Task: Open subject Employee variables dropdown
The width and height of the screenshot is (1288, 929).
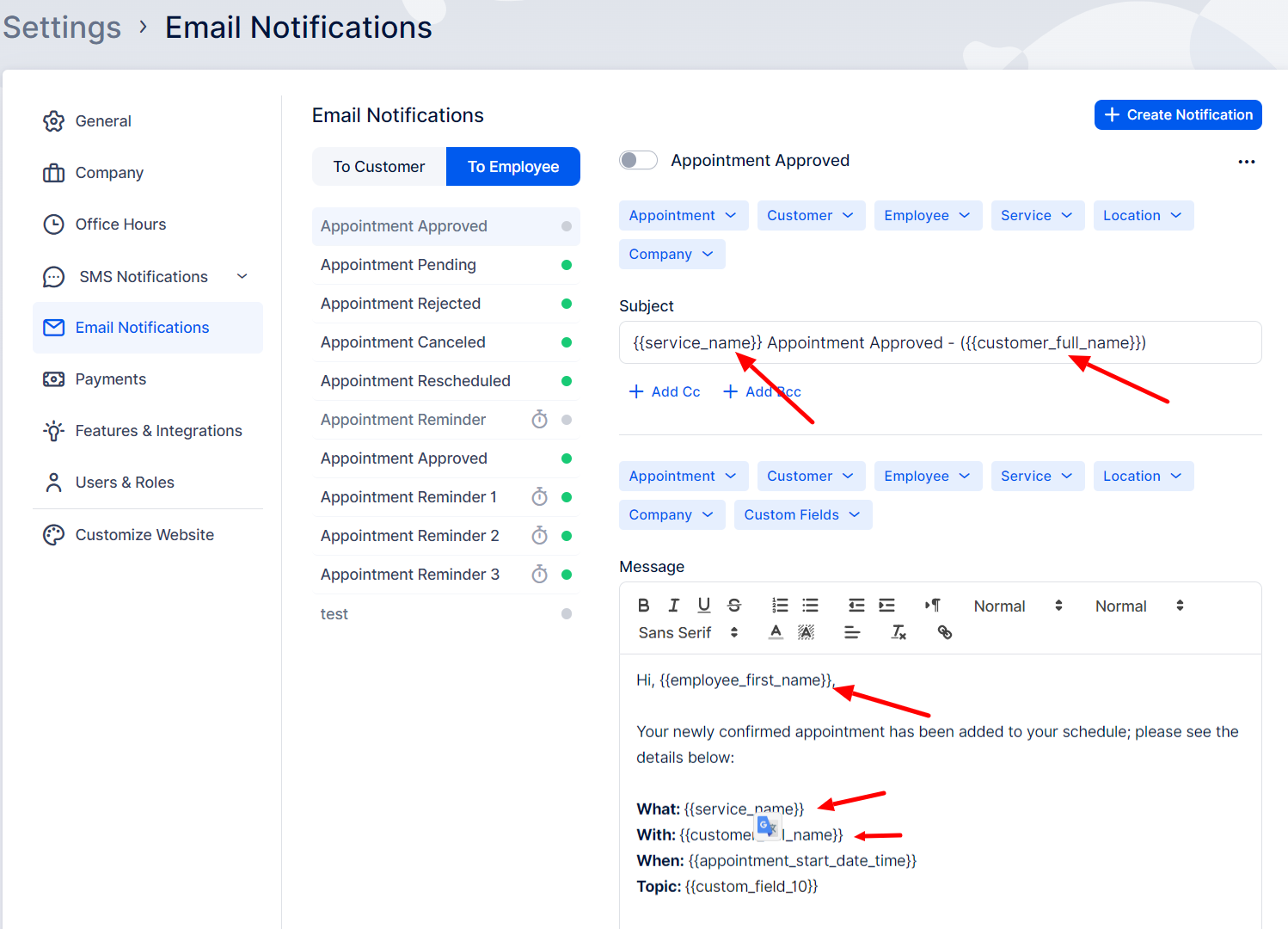Action: click(x=928, y=215)
